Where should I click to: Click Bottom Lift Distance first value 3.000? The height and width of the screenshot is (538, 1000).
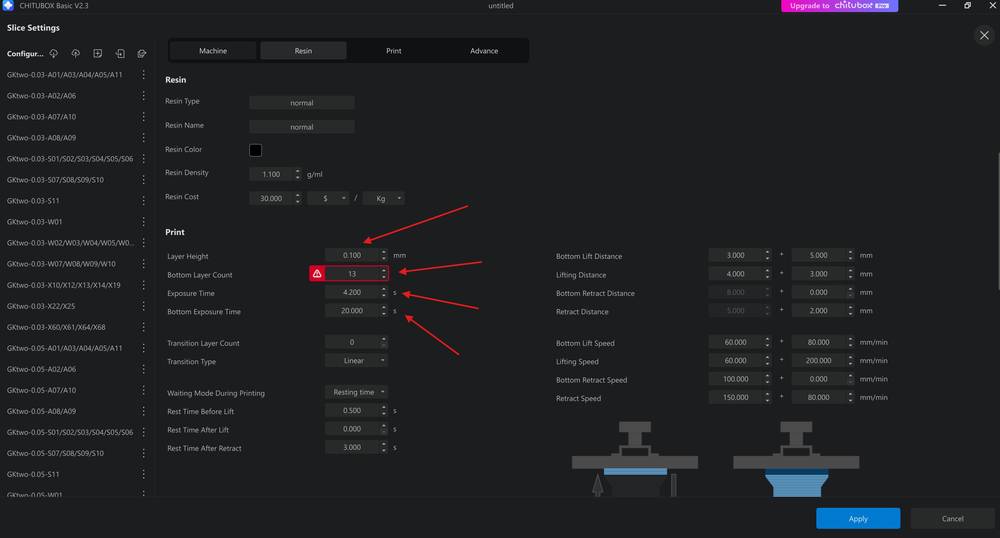point(736,255)
